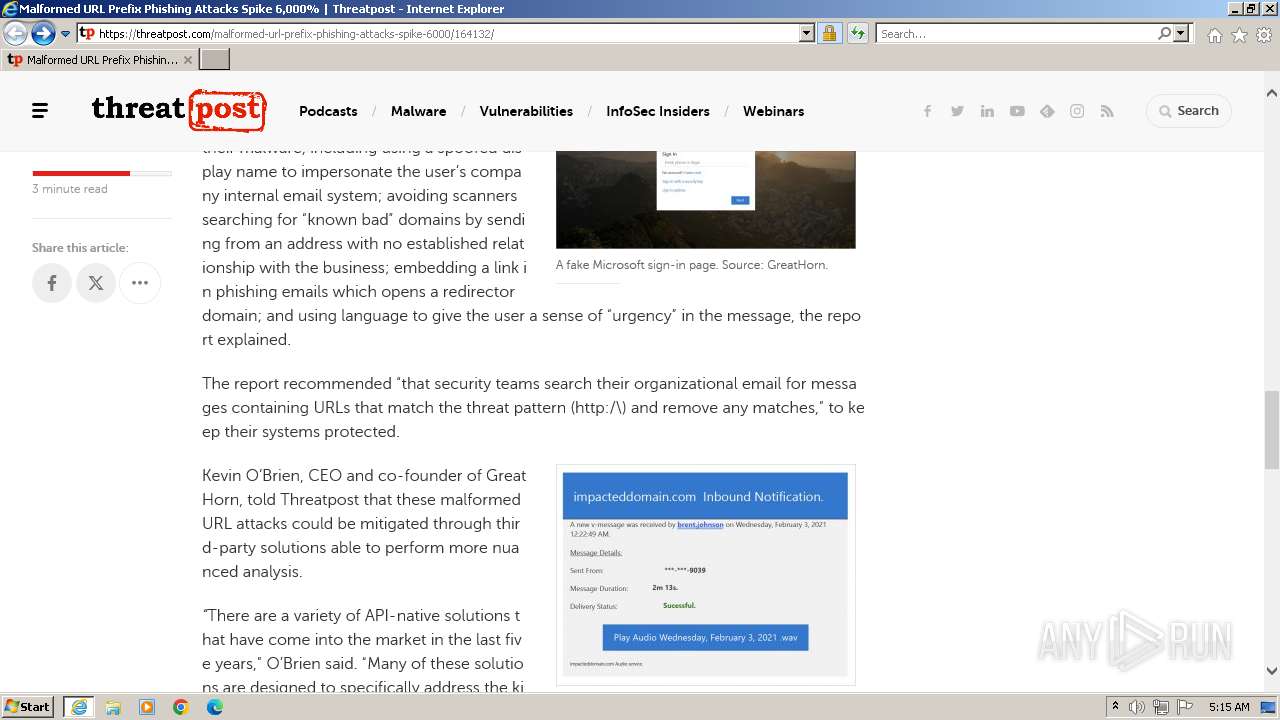Click the scroll up arrow
Screen dimensions: 1280x720
coord(1272,93)
